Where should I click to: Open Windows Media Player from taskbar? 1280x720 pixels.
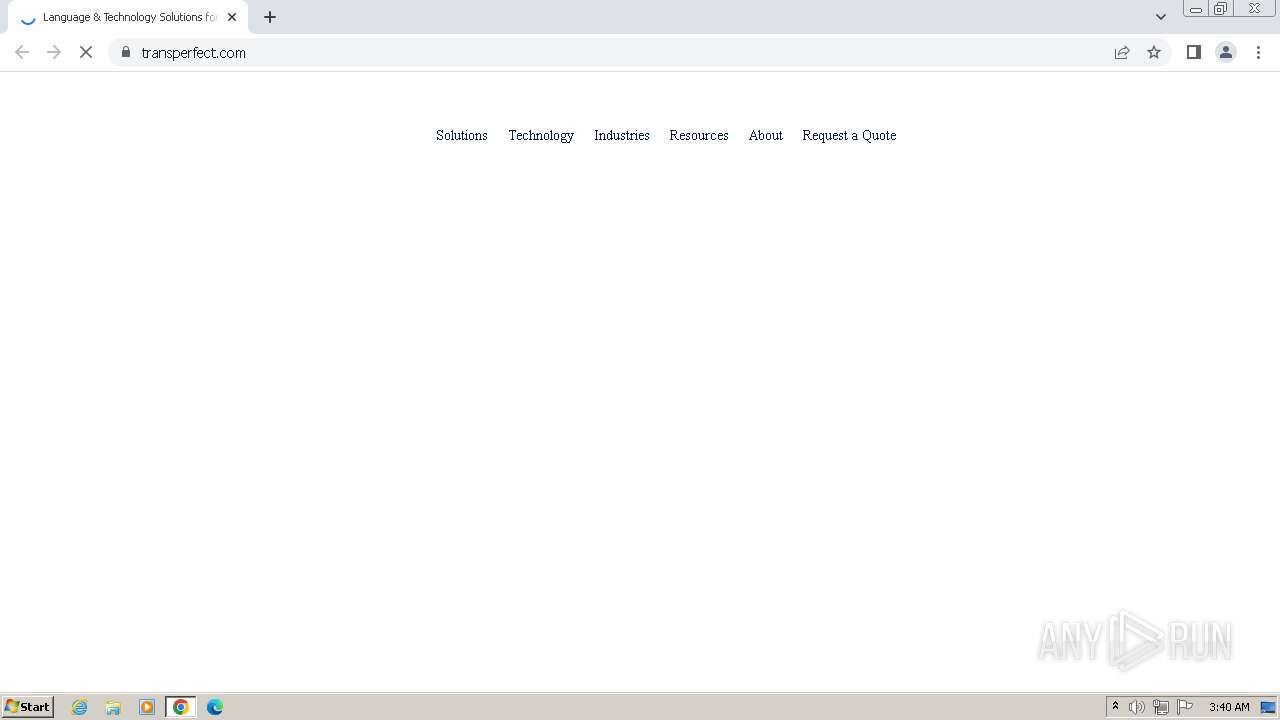[x=147, y=707]
